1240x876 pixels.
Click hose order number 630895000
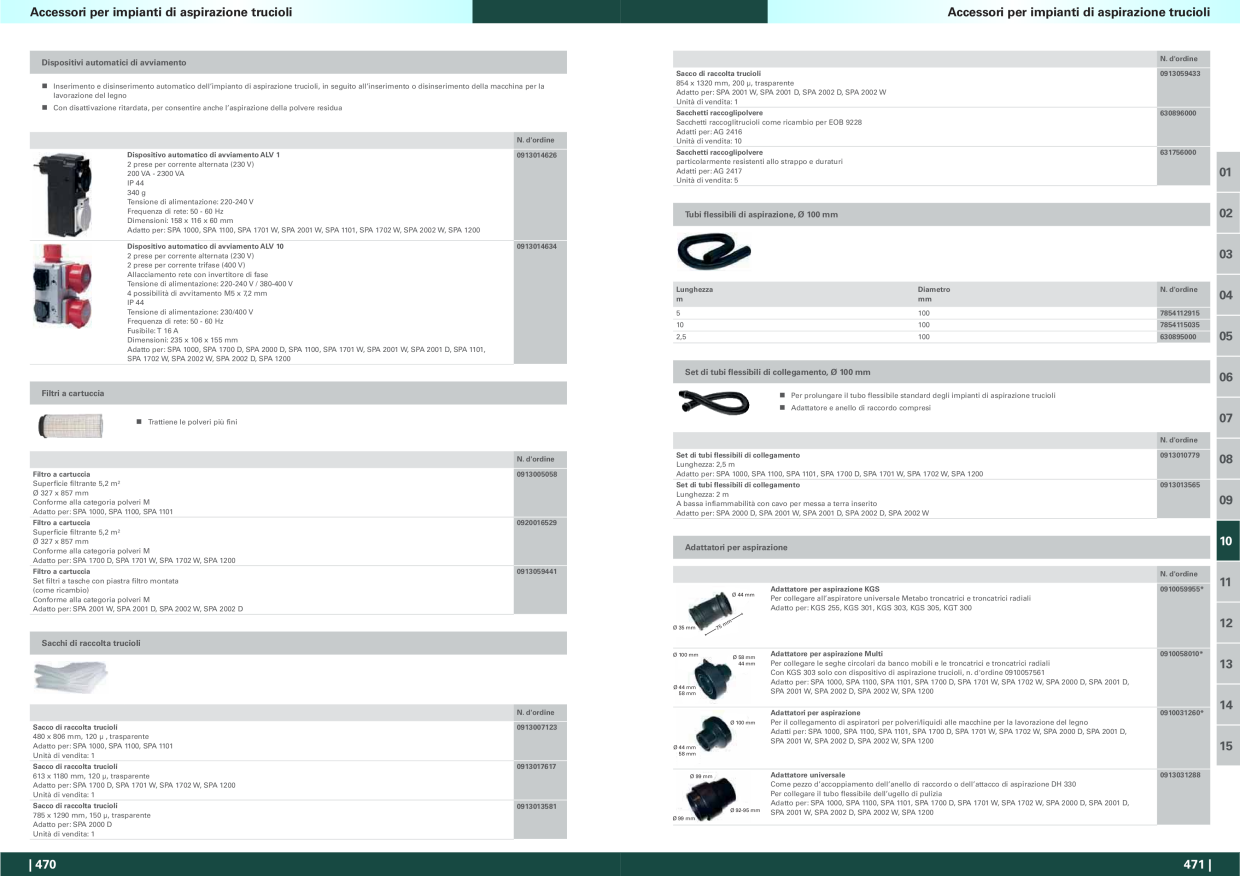pos(1178,337)
